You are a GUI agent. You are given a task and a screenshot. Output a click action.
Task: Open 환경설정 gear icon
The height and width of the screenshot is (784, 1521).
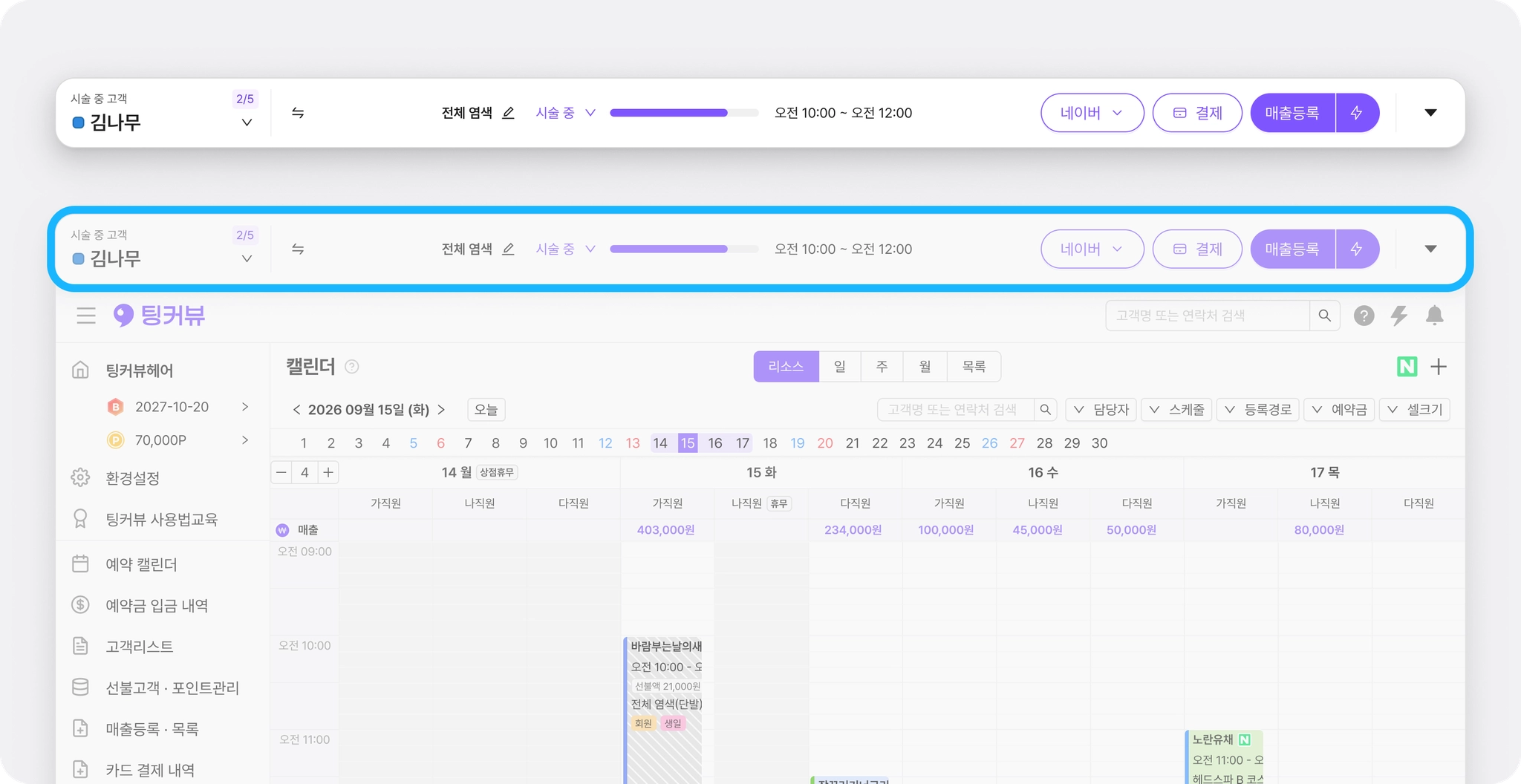[80, 477]
